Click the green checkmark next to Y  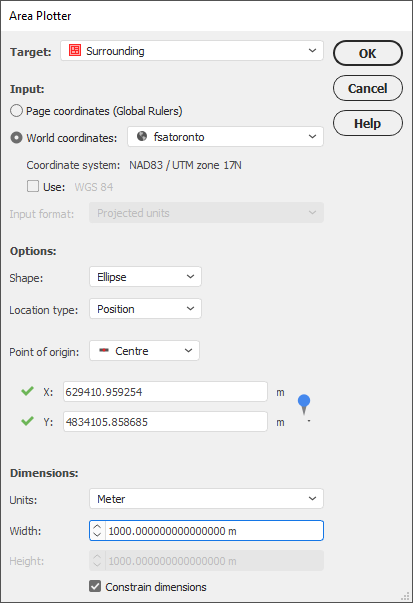tap(27, 421)
